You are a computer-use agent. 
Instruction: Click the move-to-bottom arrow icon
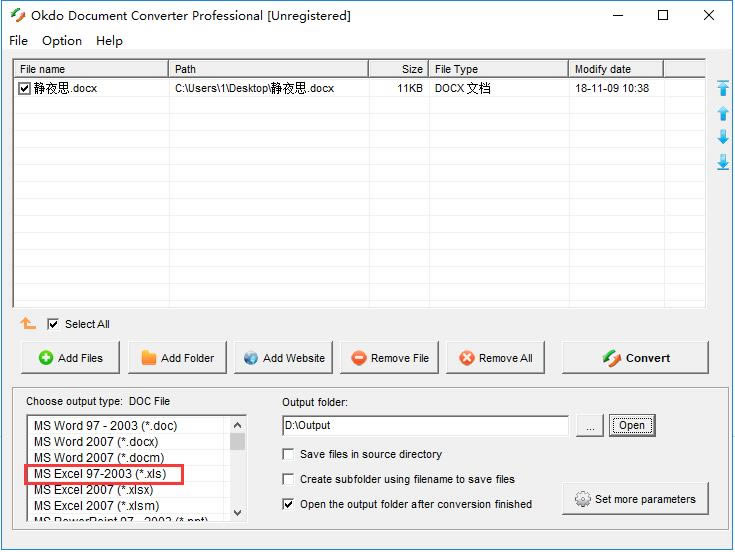coord(723,162)
